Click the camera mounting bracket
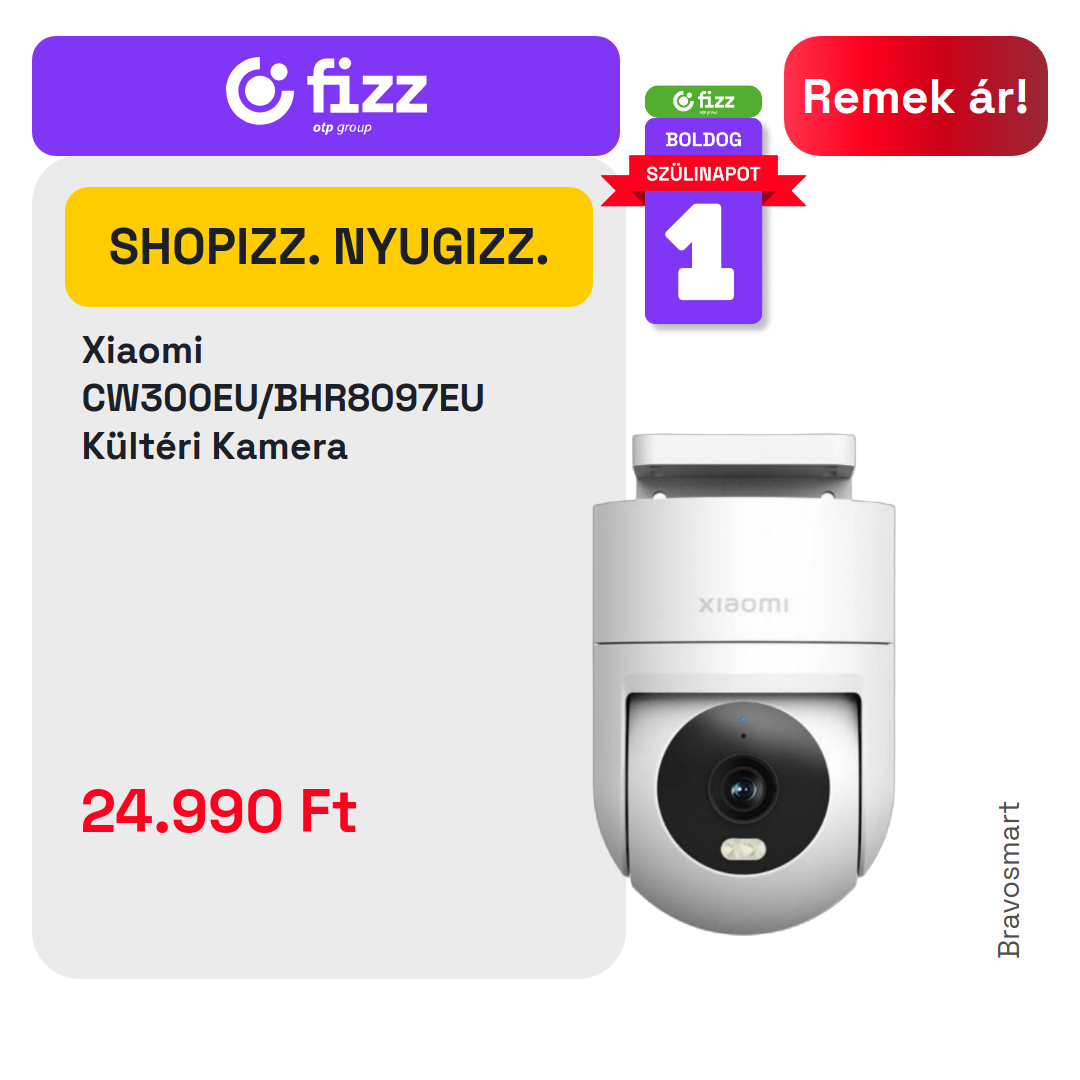Screen dimensions: 1080x1080 (744, 466)
